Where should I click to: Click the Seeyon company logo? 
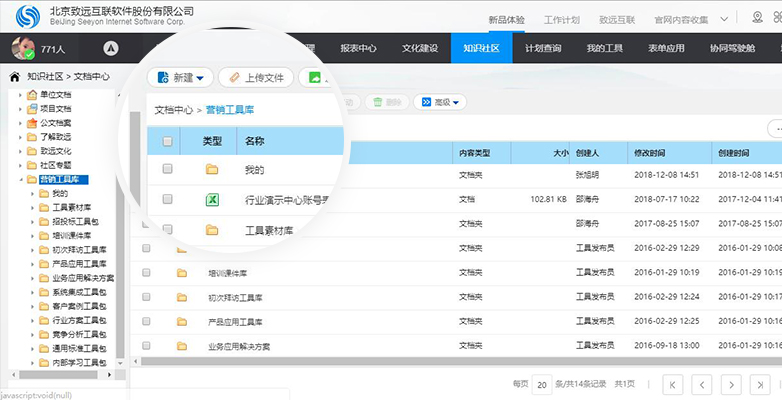(27, 16)
